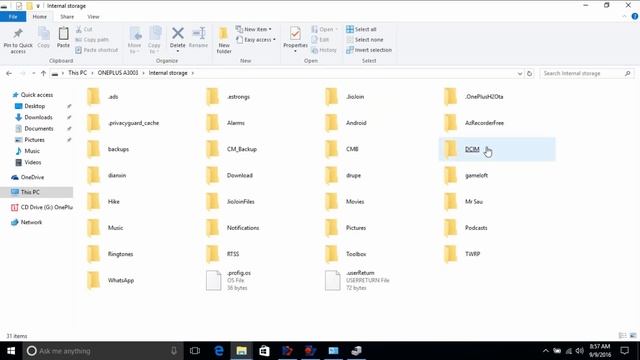
Task: Select Videos in sidebar
Action: tap(33, 162)
